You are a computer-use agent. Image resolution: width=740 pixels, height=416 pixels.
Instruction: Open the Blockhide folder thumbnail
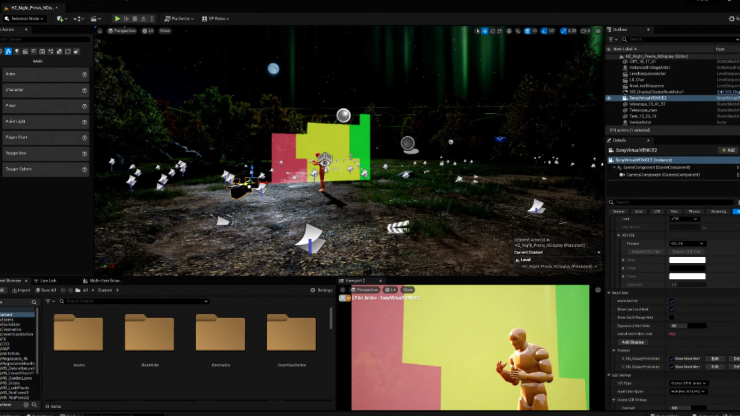(150, 333)
